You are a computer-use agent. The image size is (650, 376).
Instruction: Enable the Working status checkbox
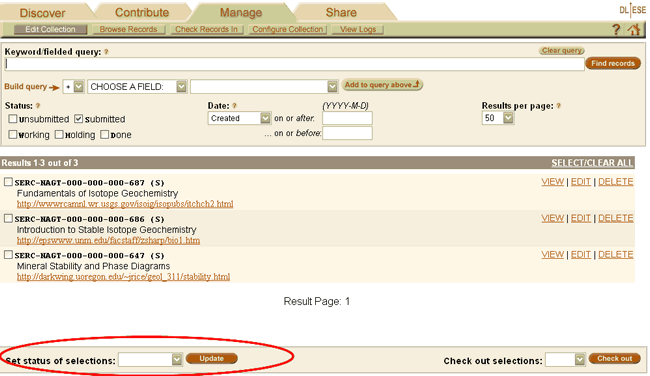click(x=13, y=134)
